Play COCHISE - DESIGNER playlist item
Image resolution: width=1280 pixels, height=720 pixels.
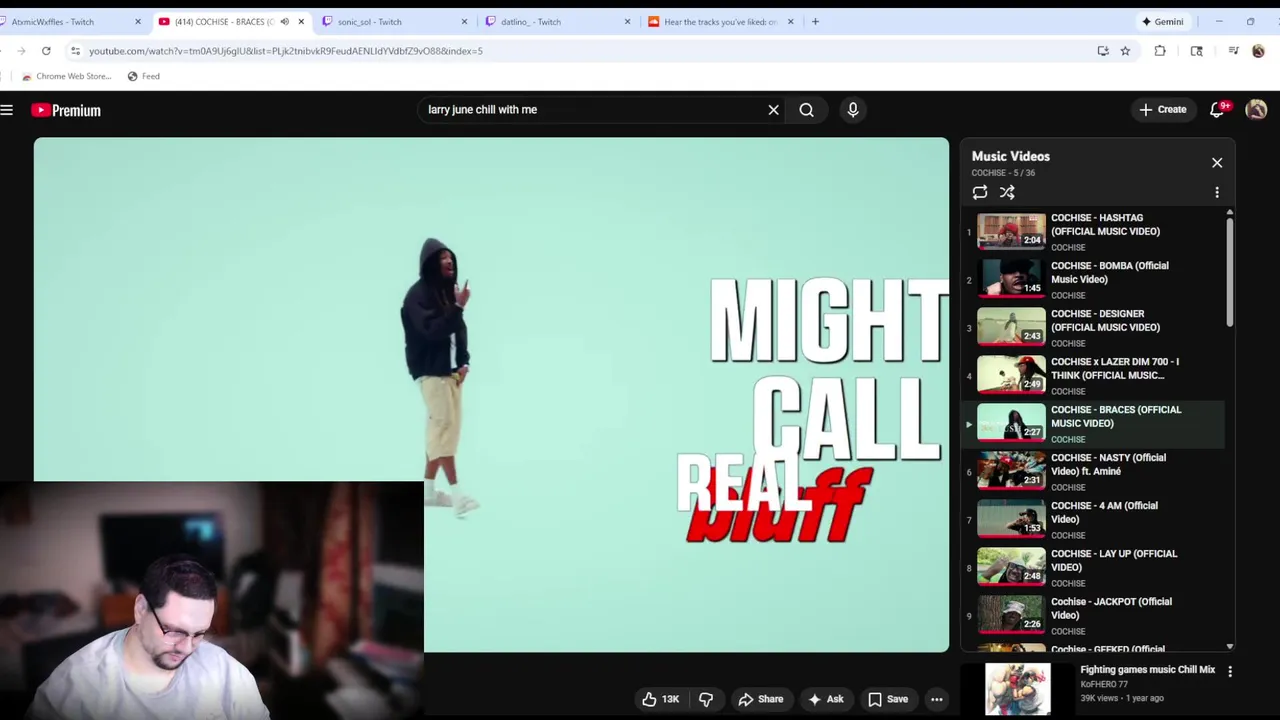[1093, 327]
